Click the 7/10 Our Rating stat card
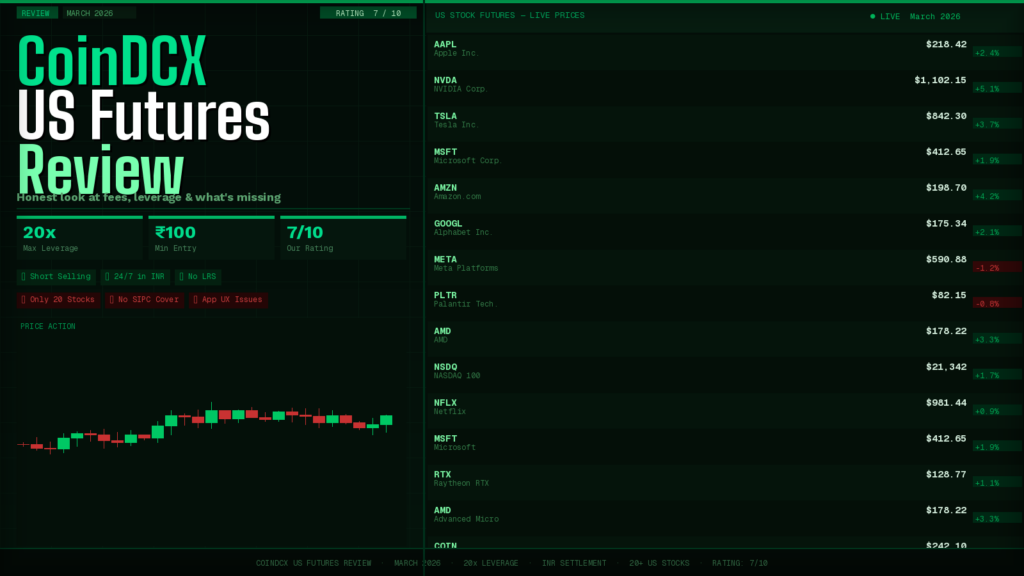 point(342,238)
